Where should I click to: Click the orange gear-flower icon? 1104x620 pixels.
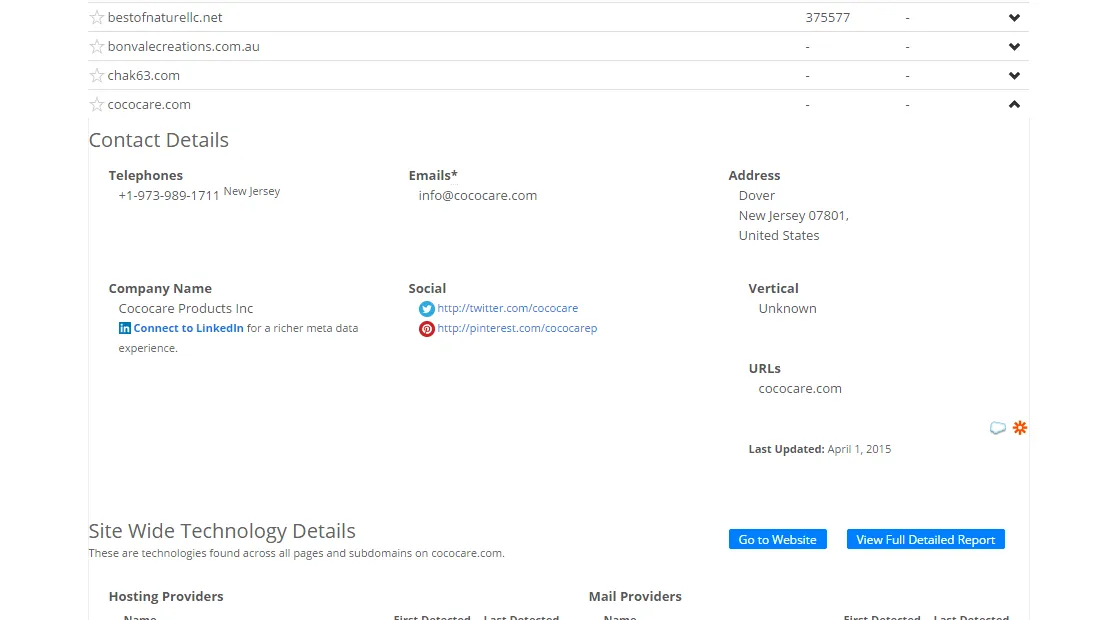click(x=1020, y=428)
